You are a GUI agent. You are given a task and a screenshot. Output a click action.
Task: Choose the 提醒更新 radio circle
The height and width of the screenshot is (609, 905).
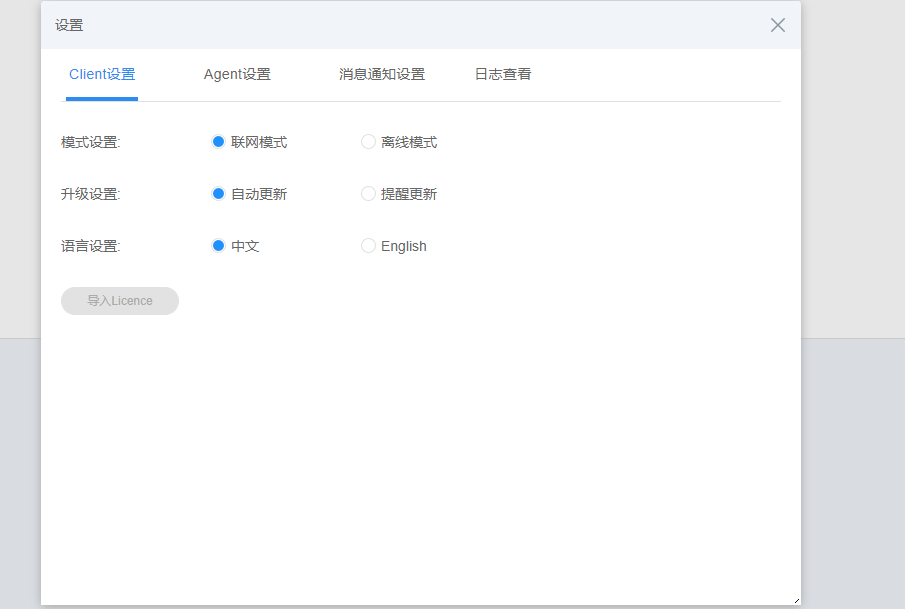368,194
